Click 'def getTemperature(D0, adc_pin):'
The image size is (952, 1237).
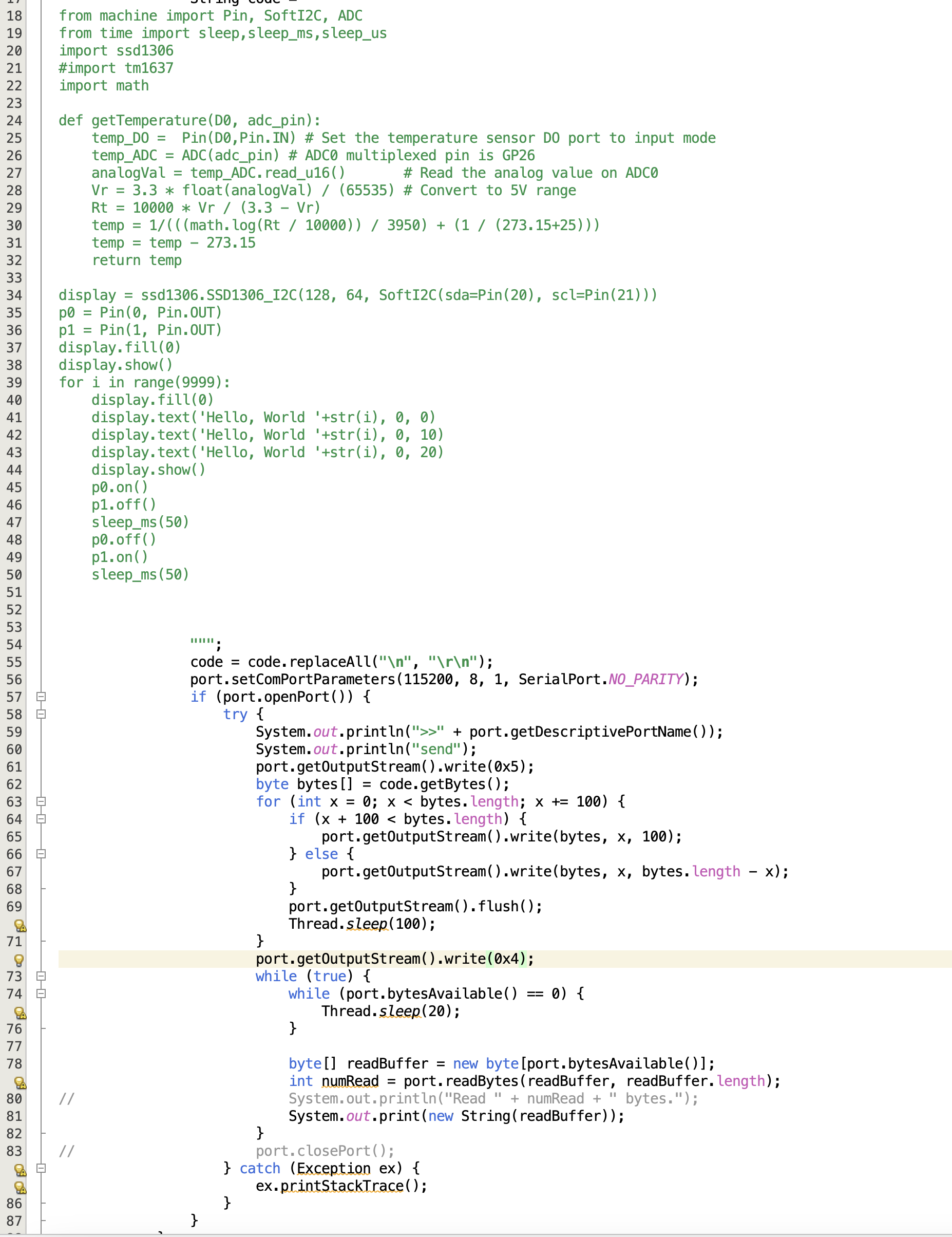coord(189,121)
